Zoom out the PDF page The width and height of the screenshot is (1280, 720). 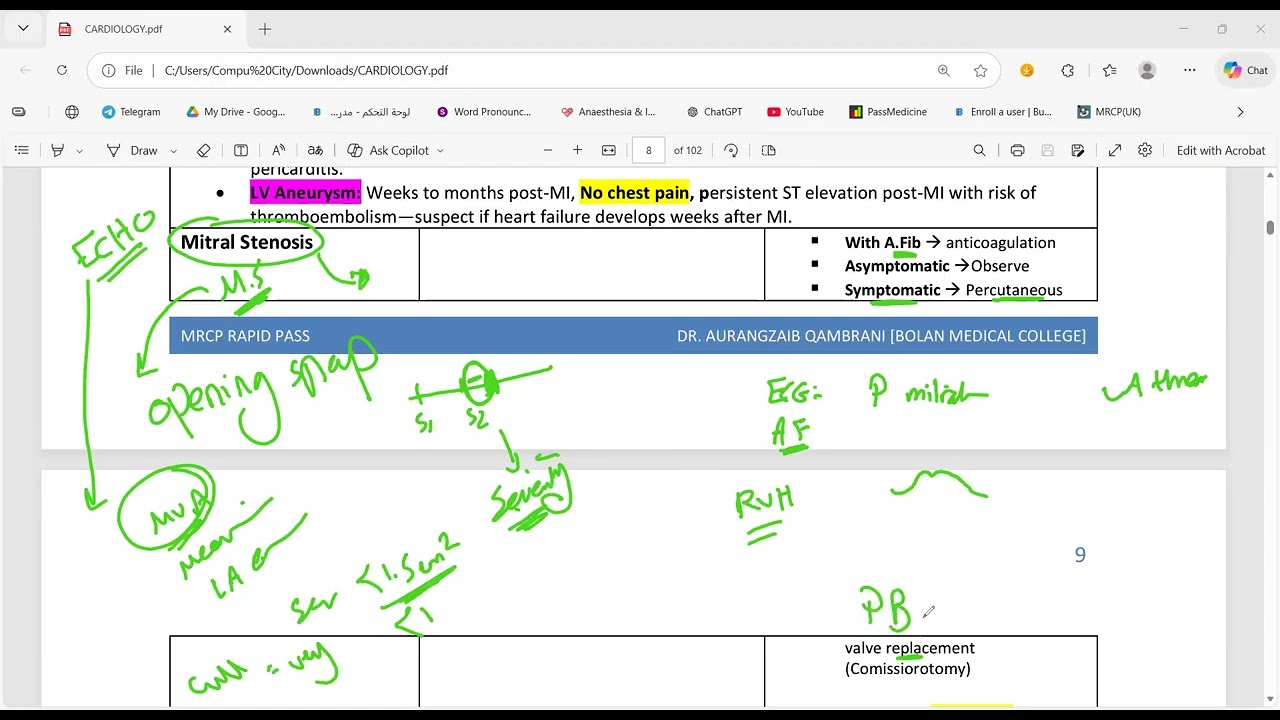[548, 150]
